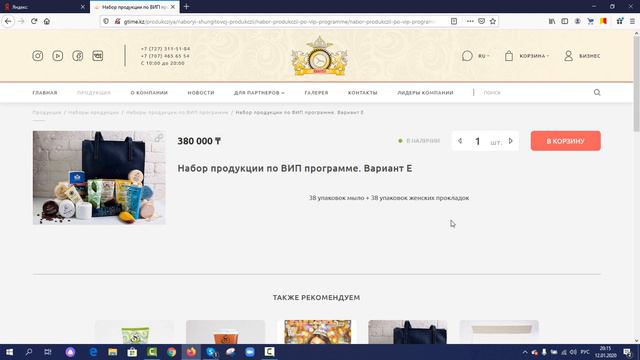Open the Facebook social link
This screenshot has width=640, height=360.
78,56
